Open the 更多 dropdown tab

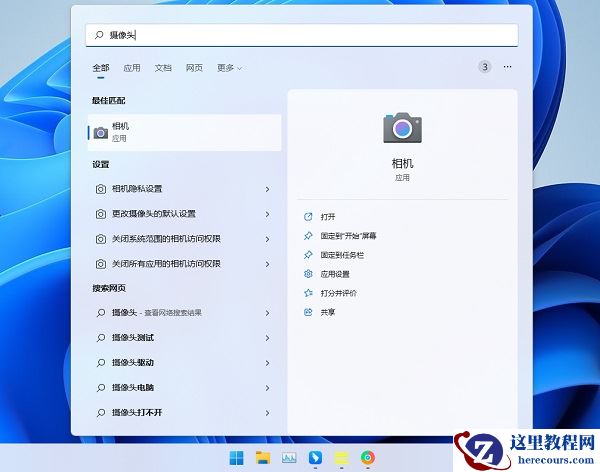229,68
